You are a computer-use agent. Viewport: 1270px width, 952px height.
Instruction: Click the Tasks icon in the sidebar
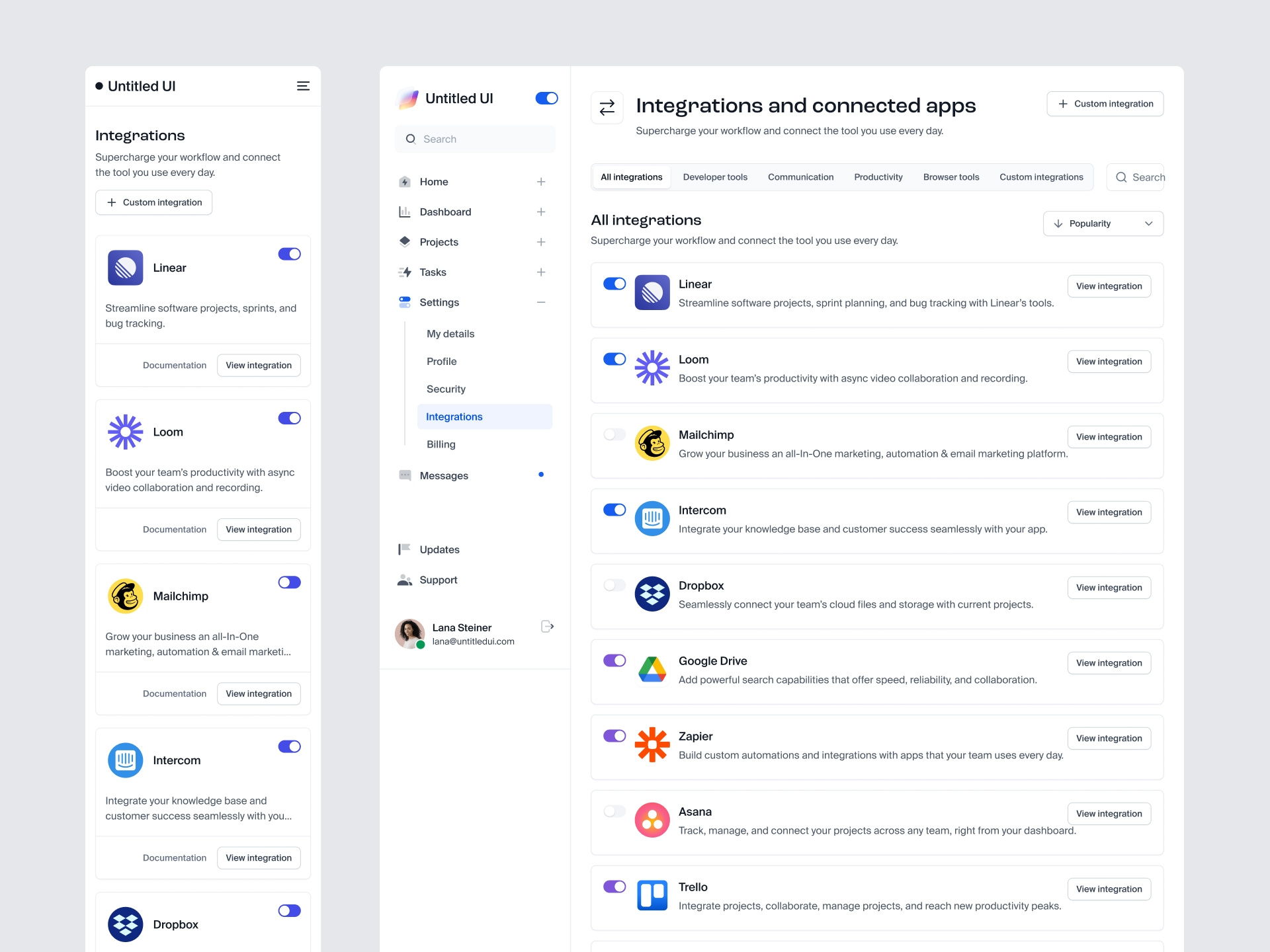pyautogui.click(x=405, y=272)
